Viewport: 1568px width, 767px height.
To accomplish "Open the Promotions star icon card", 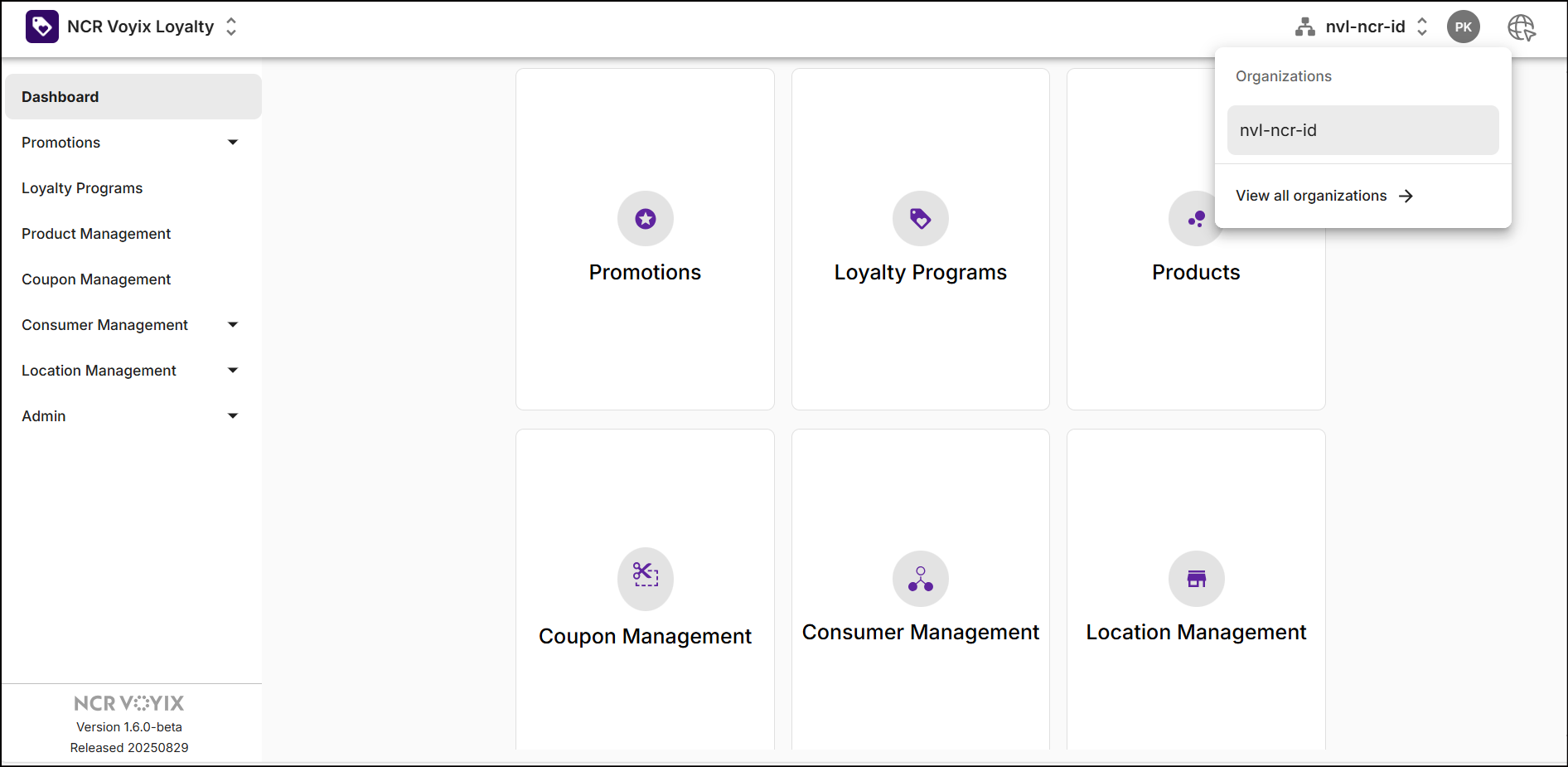I will pos(645,219).
